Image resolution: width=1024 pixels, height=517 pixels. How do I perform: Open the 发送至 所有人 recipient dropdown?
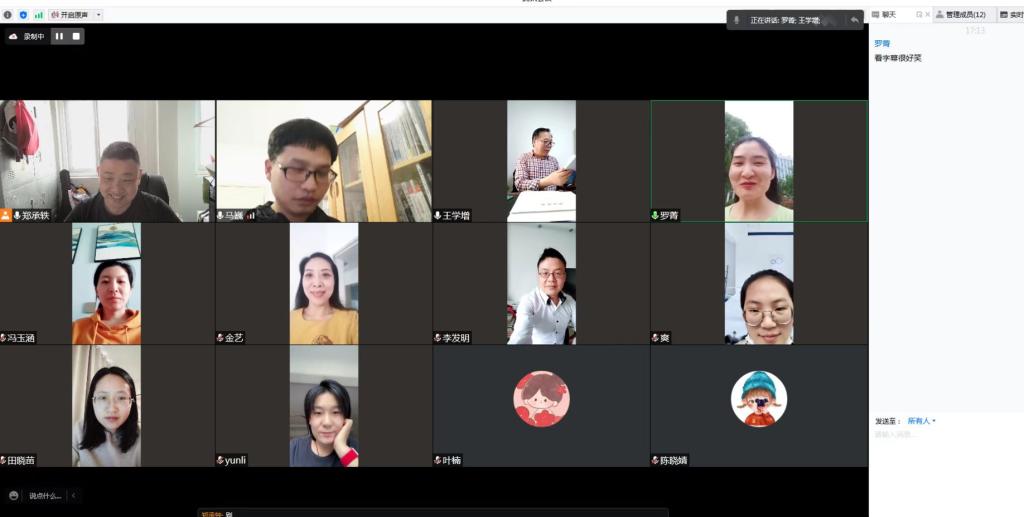[x=921, y=421]
